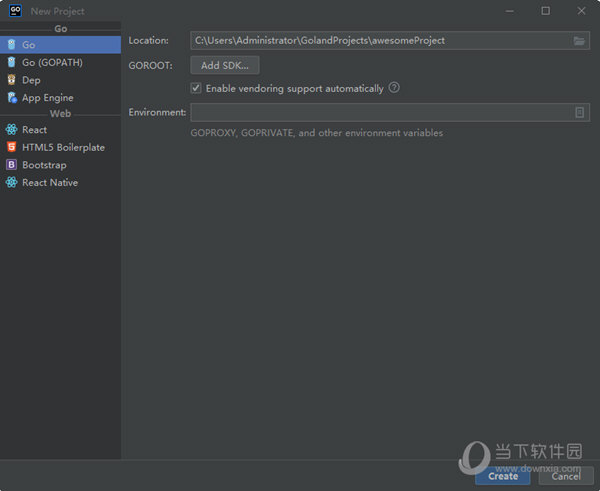Select the HTML5 Boilerplate template

(x=60, y=147)
